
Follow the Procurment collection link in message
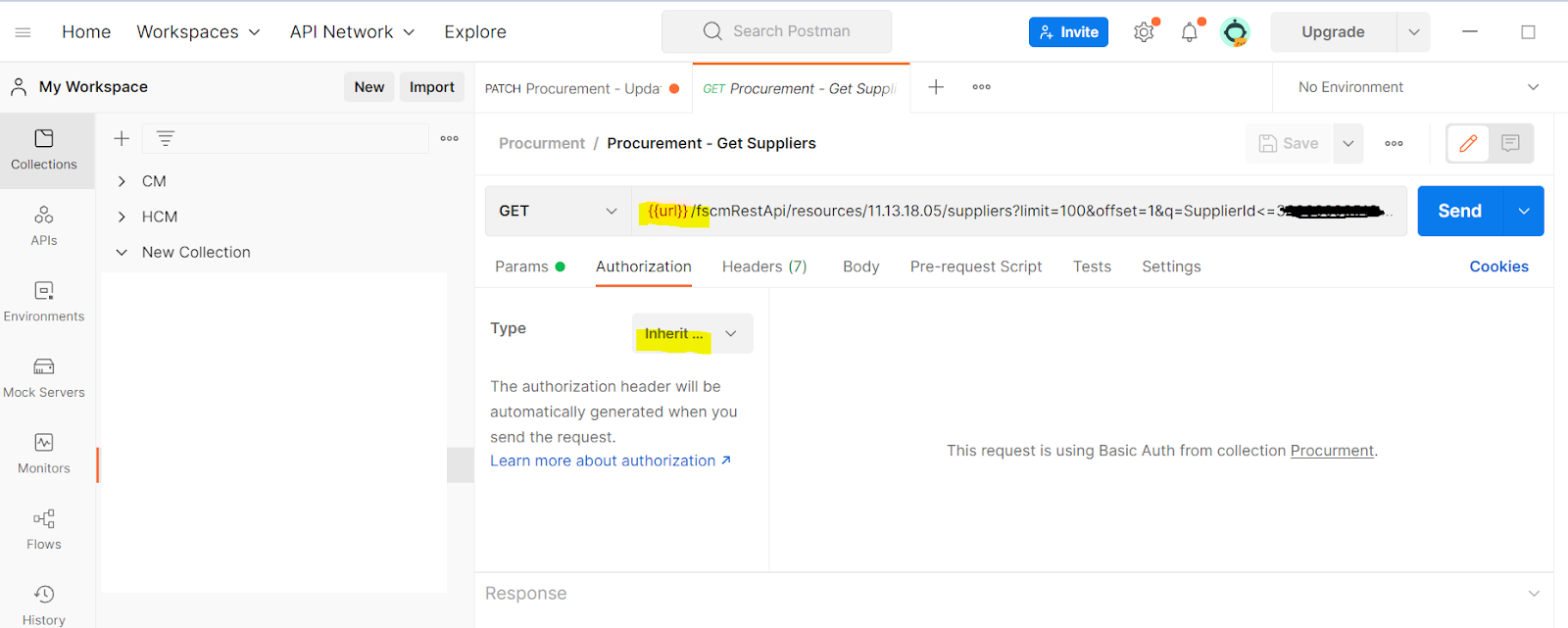click(1332, 451)
